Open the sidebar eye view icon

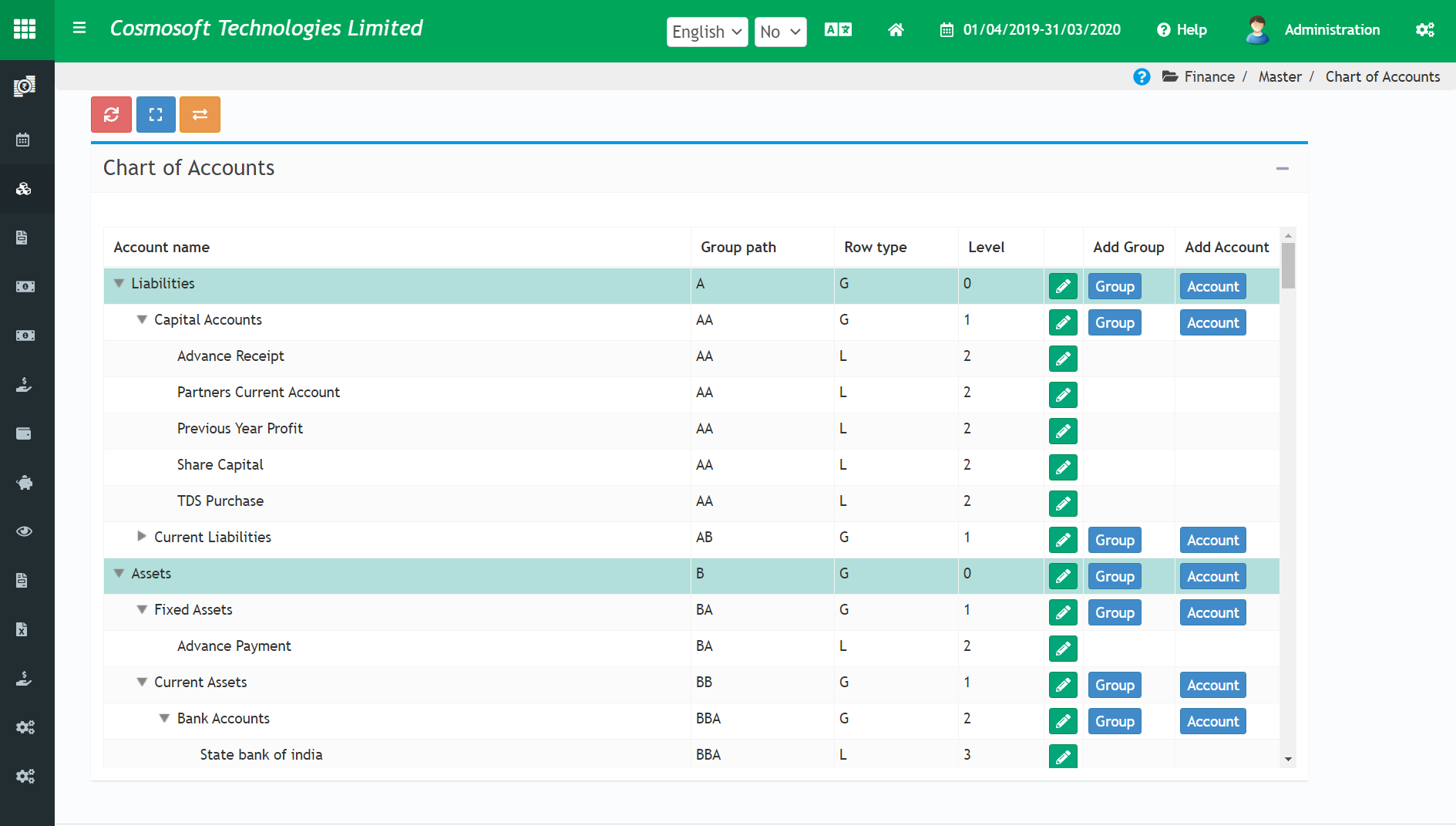25,531
